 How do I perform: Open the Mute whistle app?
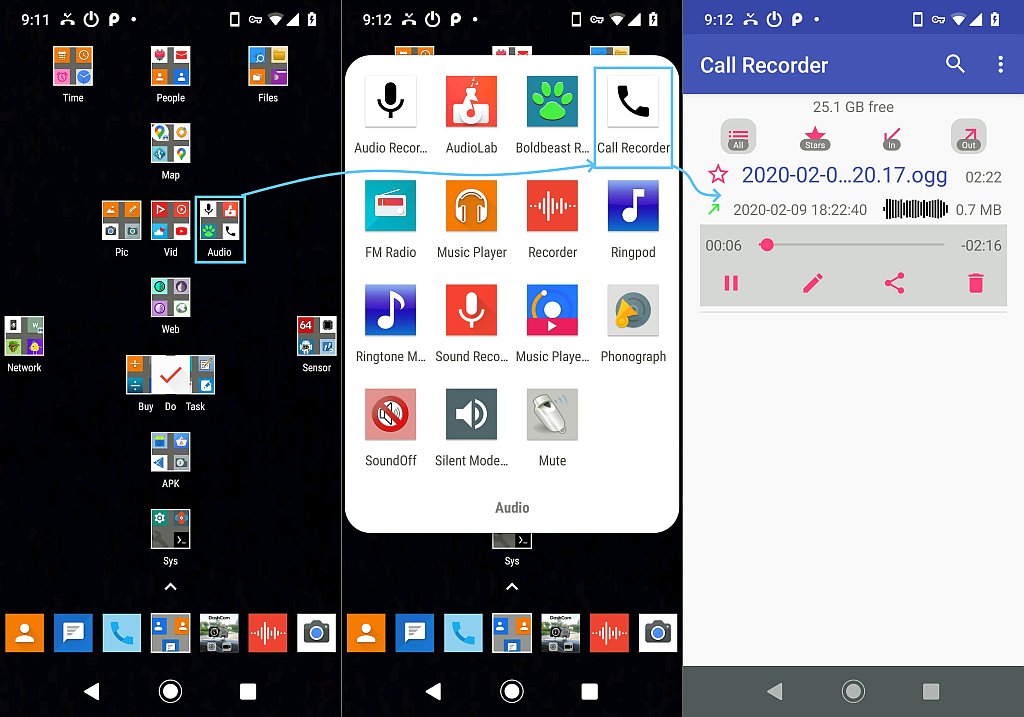[552, 414]
